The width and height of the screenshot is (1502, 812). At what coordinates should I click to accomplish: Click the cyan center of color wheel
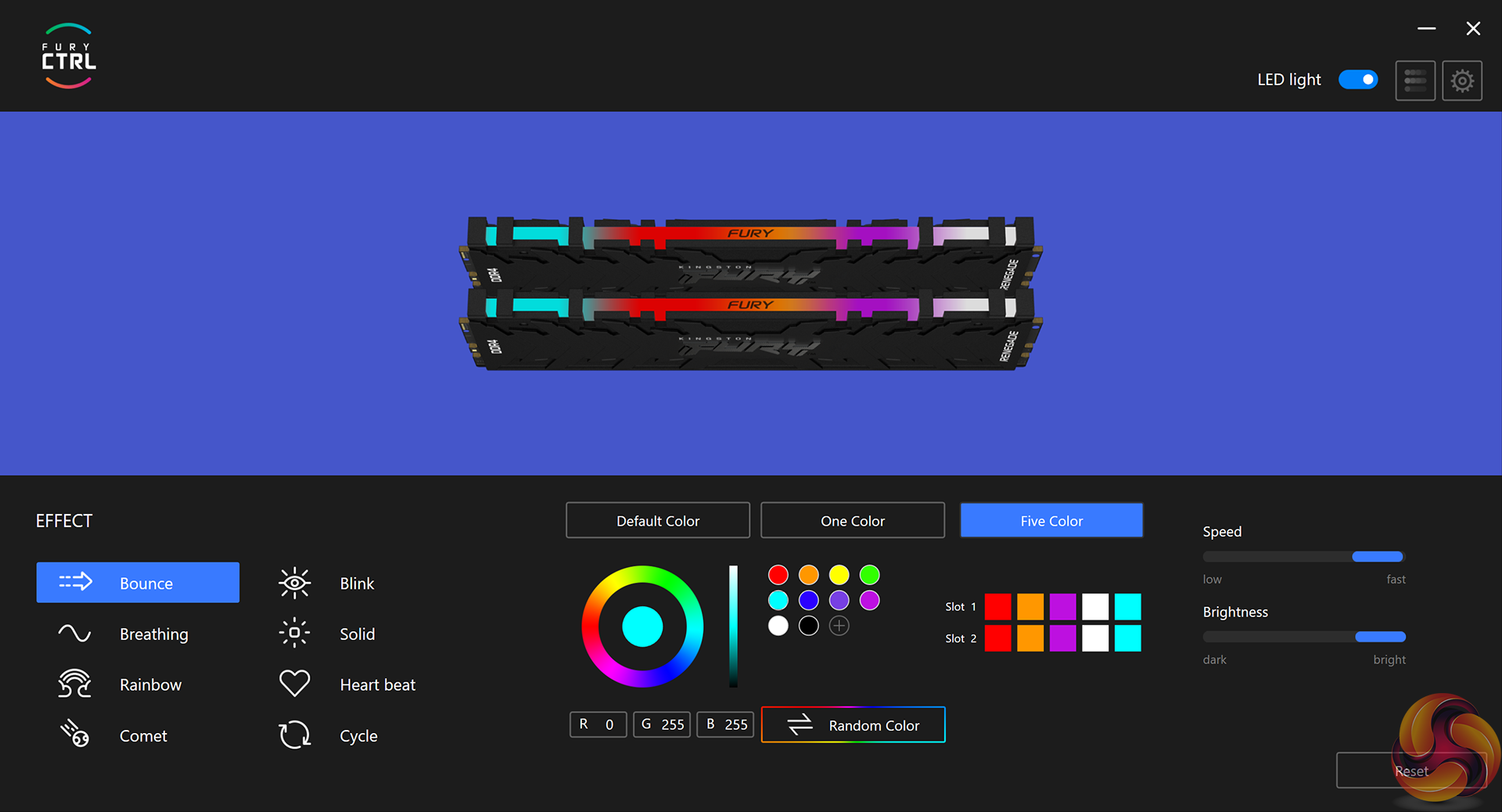coord(642,627)
